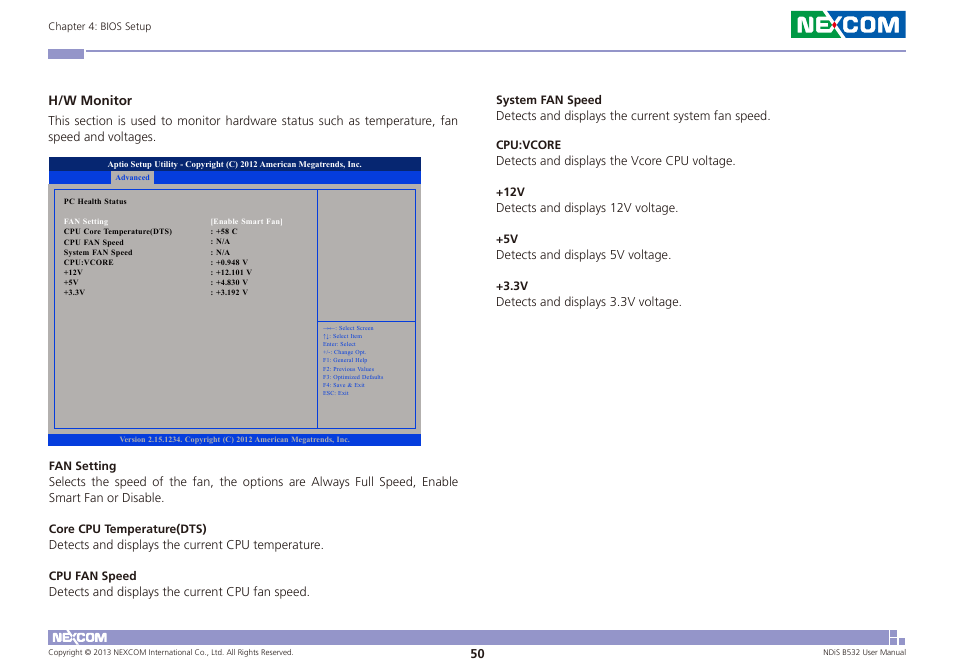The width and height of the screenshot is (954, 672).
Task: Click the +5V heading in the right column
Action: coord(507,239)
